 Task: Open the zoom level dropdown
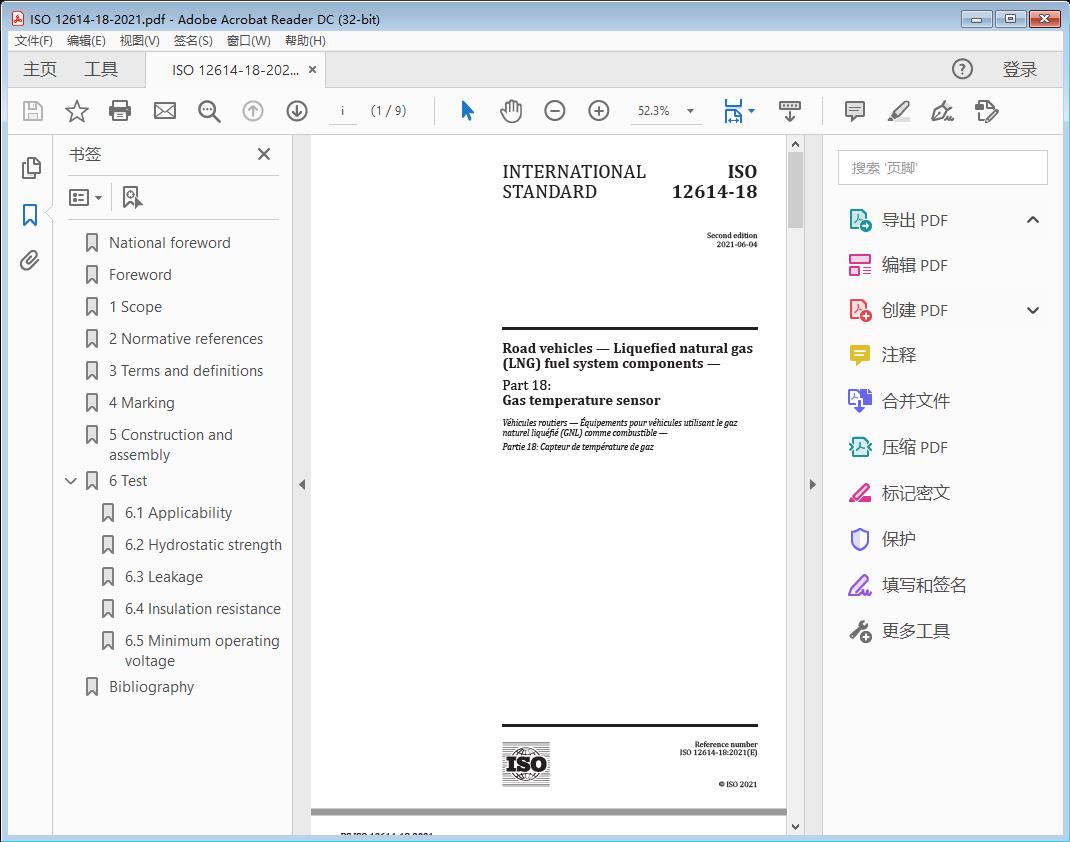click(x=690, y=111)
